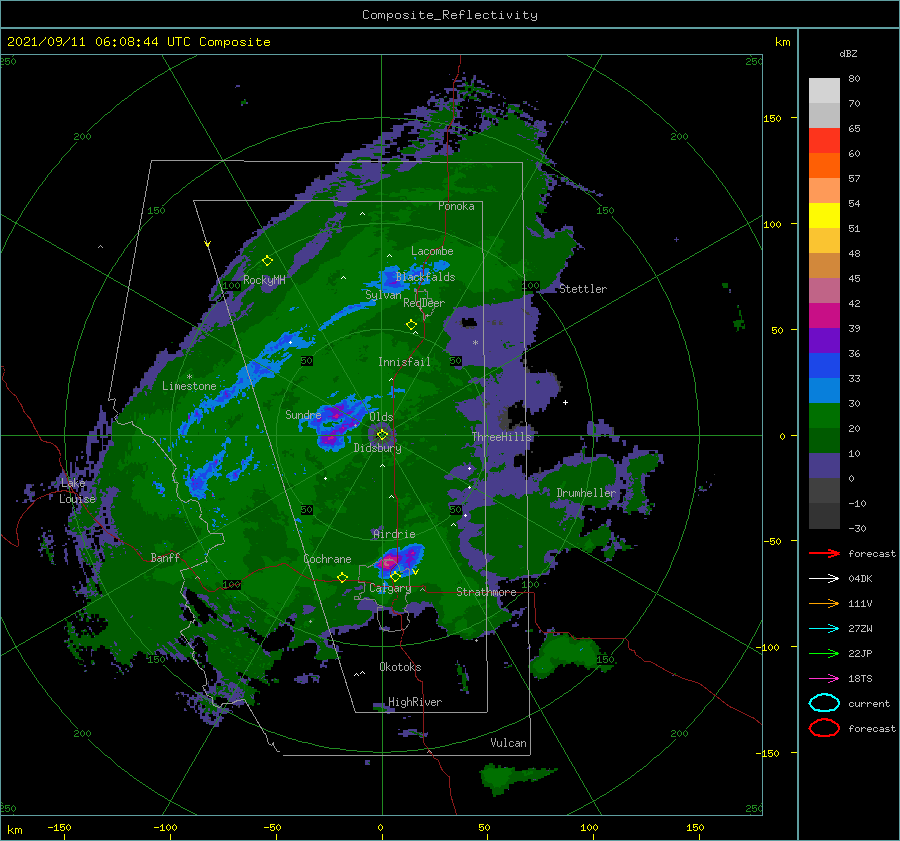Click the Cochrane city label
Viewport: 900px width, 841px height.
click(x=327, y=559)
